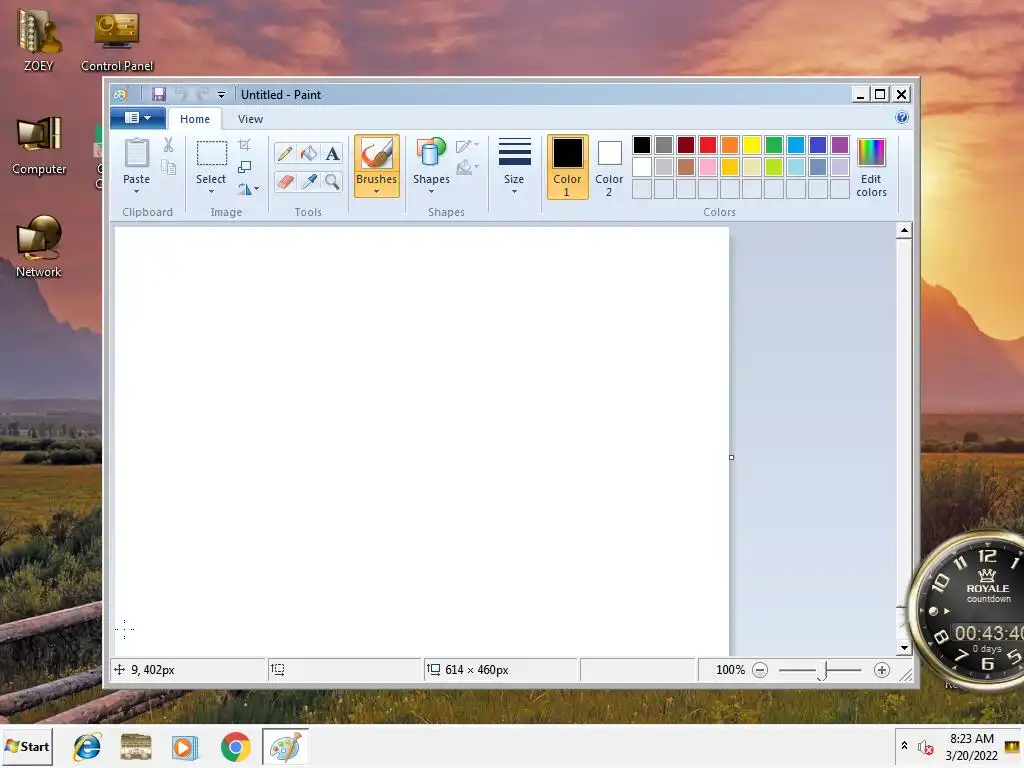Switch to the Home ribbon tab
Screen dimensions: 1024x768
(195, 119)
